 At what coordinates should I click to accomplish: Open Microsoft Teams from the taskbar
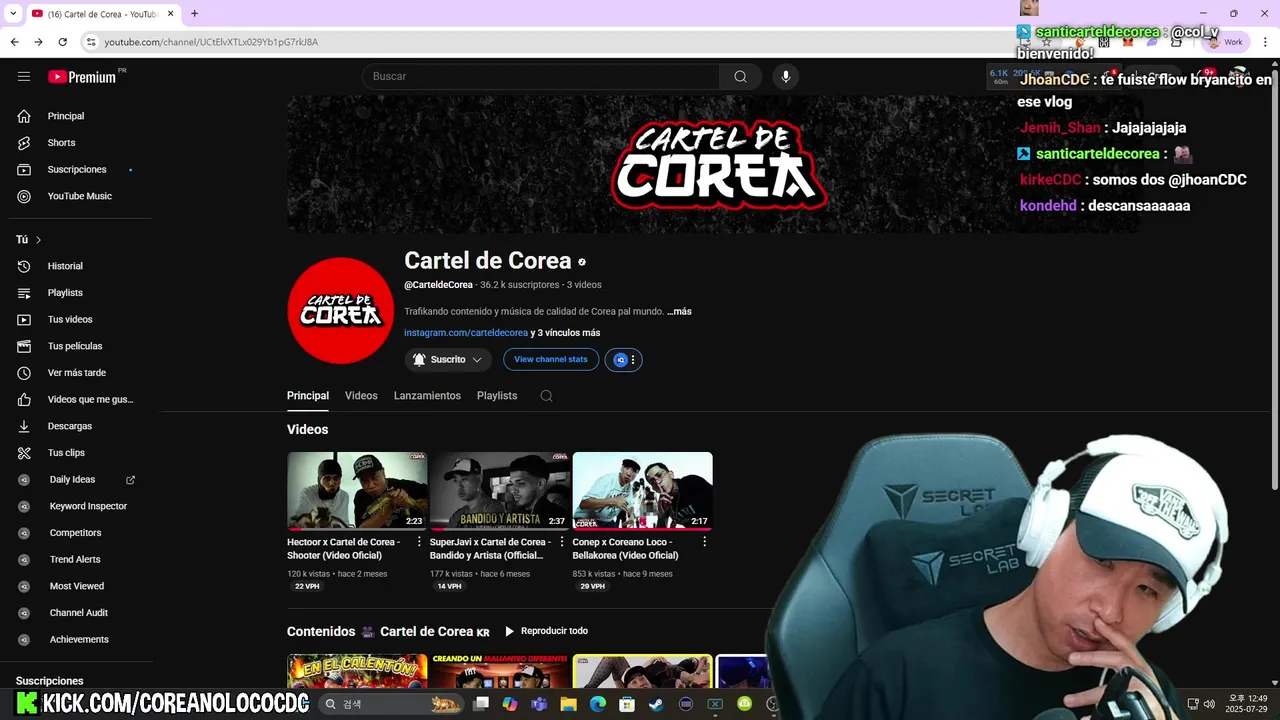pos(539,704)
